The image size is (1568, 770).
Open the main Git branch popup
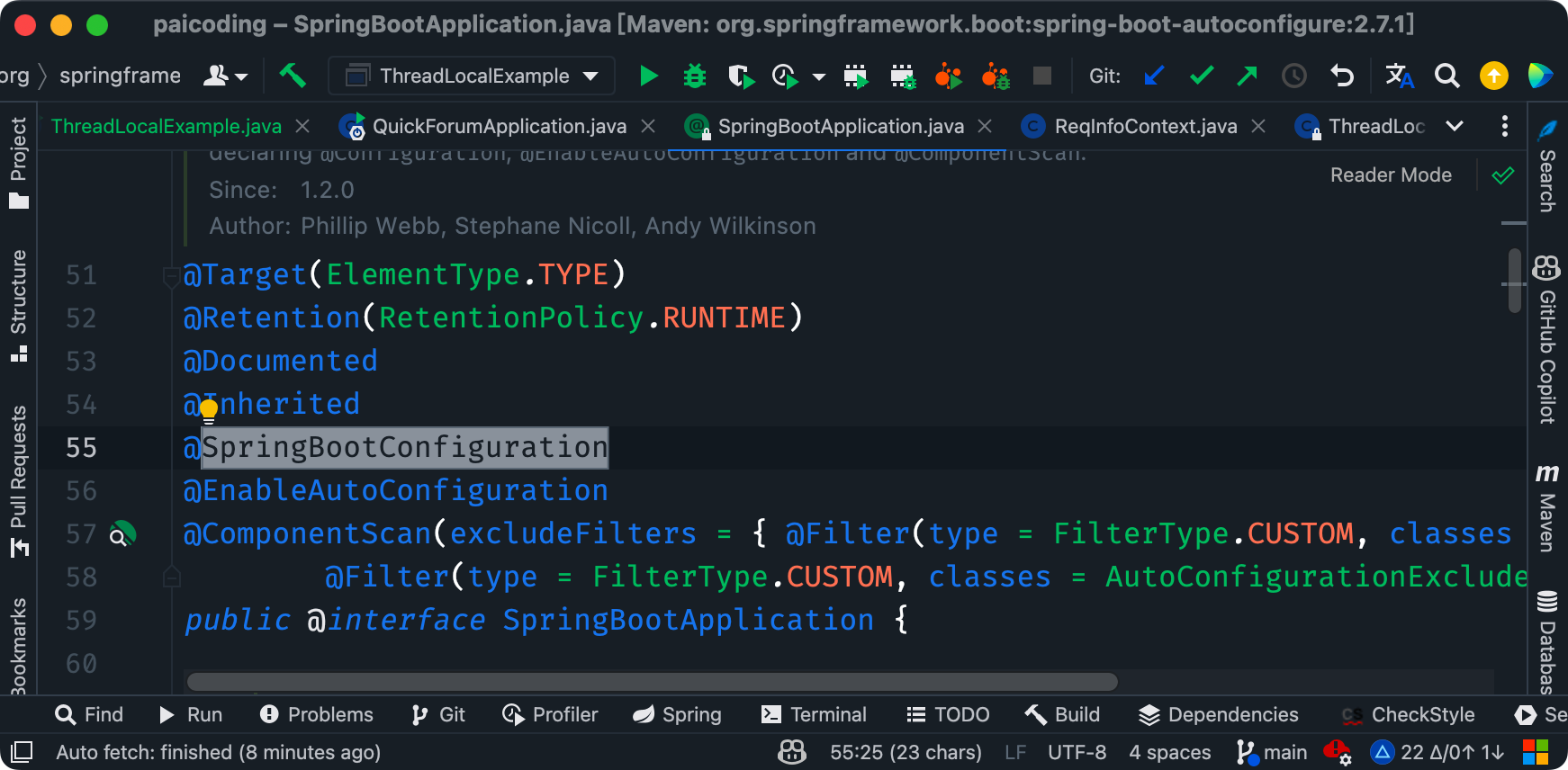(x=1272, y=752)
